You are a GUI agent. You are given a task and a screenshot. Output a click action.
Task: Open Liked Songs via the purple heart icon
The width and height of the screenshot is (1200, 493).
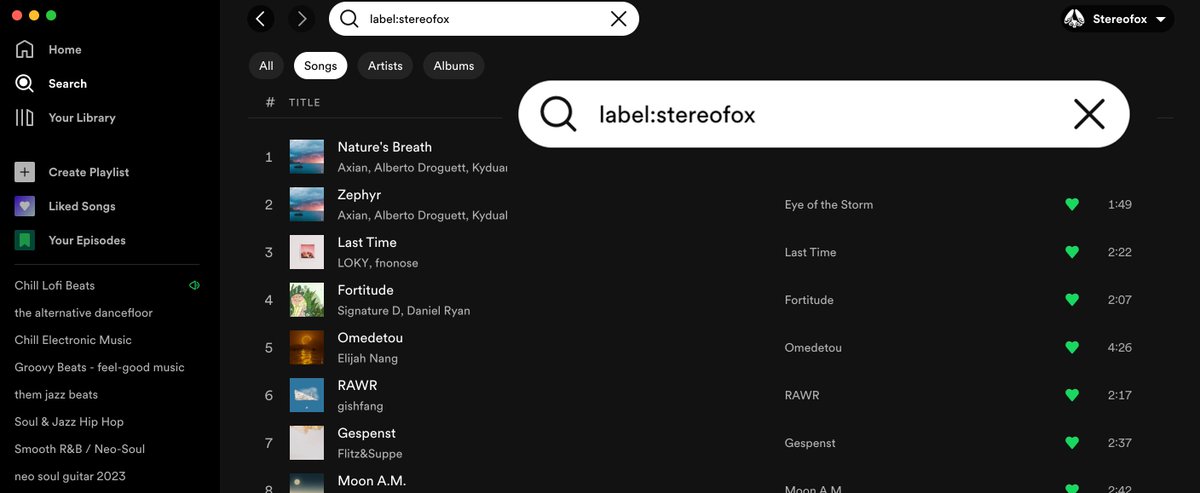coord(25,206)
